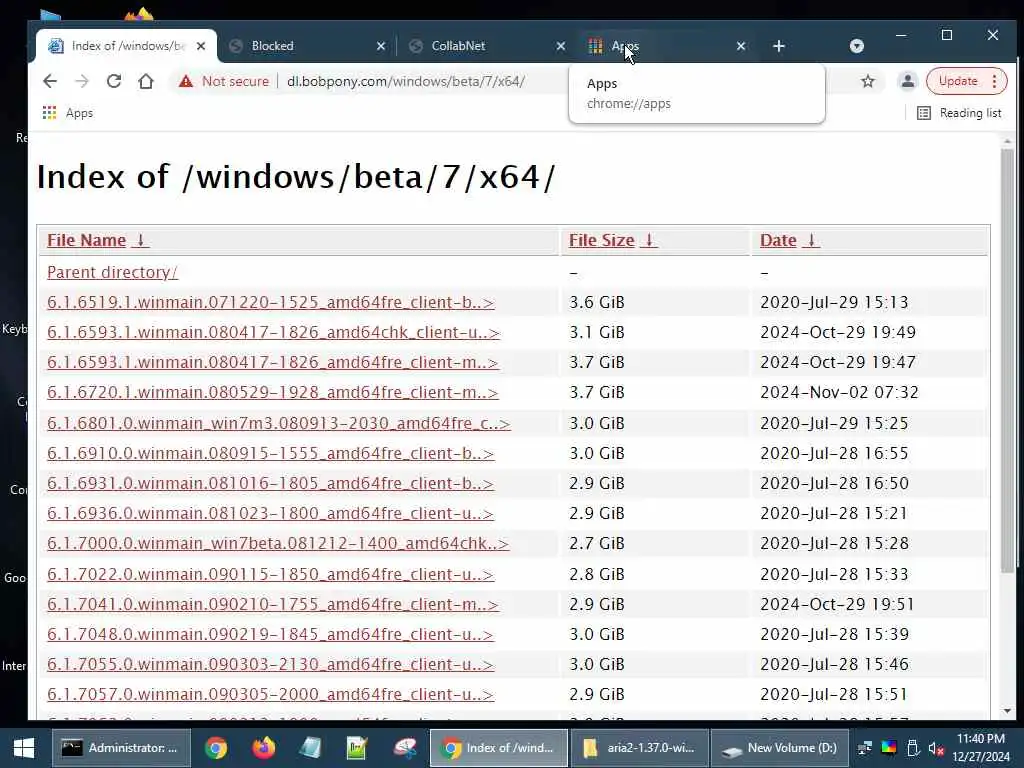Screen dimensions: 1024x768
Task: Open 6.1.6593.1 amd64fre_client-m link
Action: point(272,362)
